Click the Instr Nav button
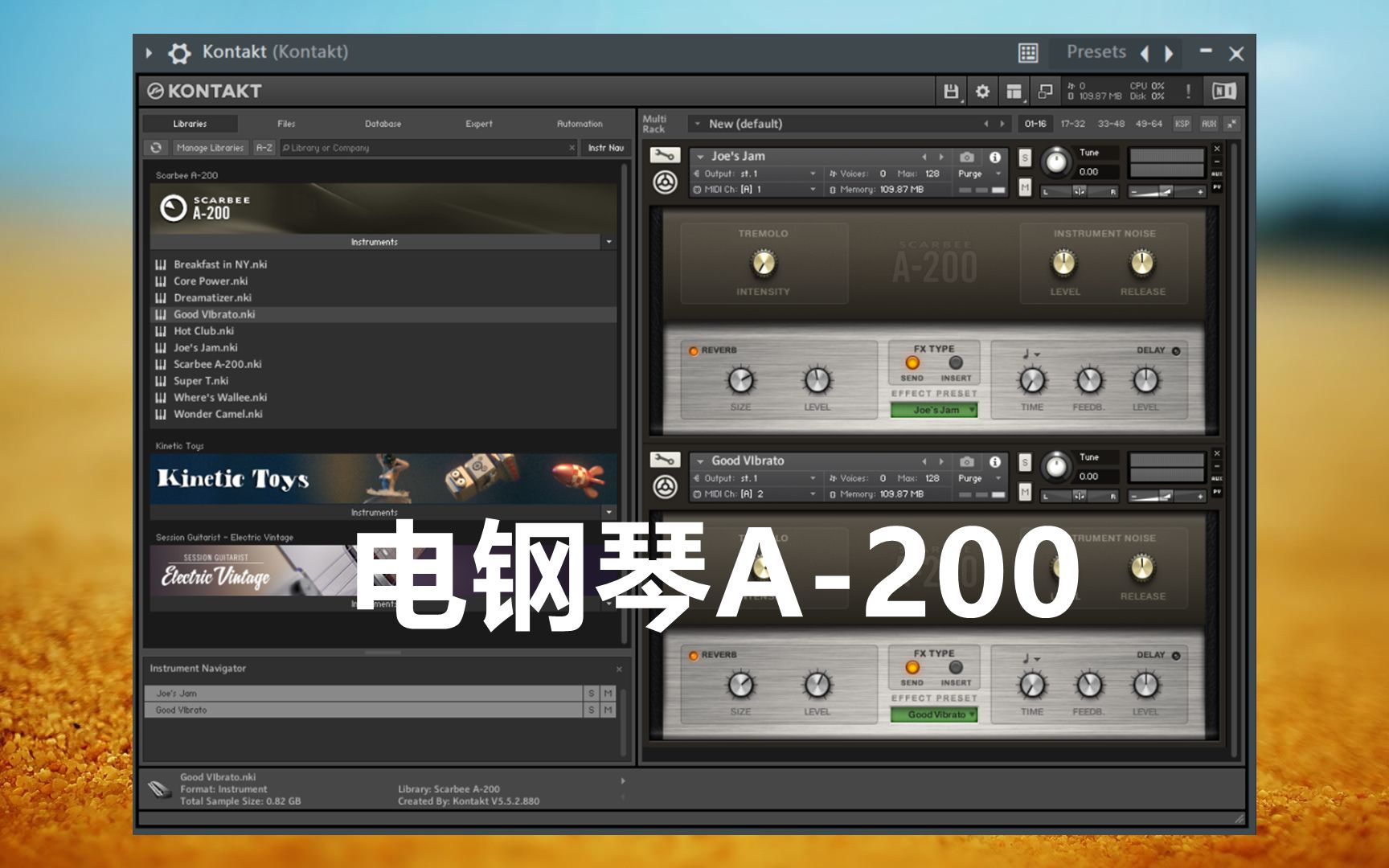The height and width of the screenshot is (868, 1389). (605, 148)
